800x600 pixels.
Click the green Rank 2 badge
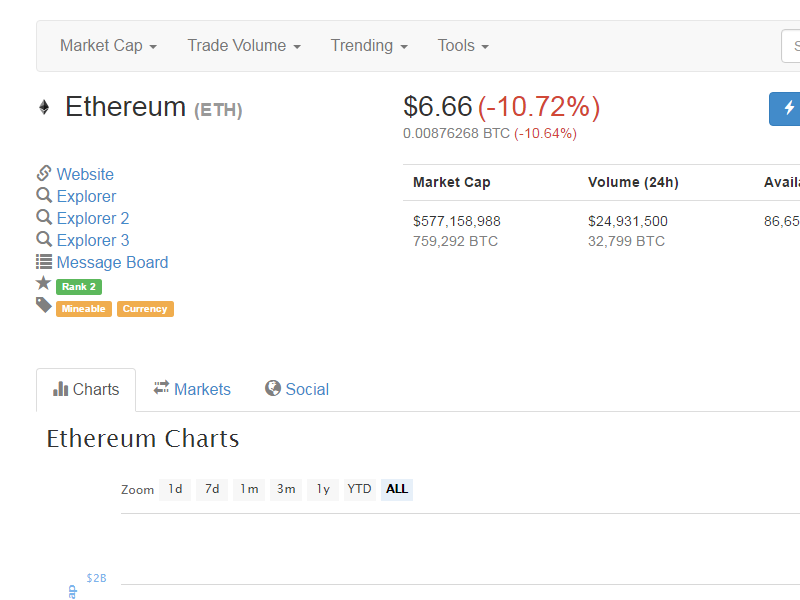[x=79, y=287]
